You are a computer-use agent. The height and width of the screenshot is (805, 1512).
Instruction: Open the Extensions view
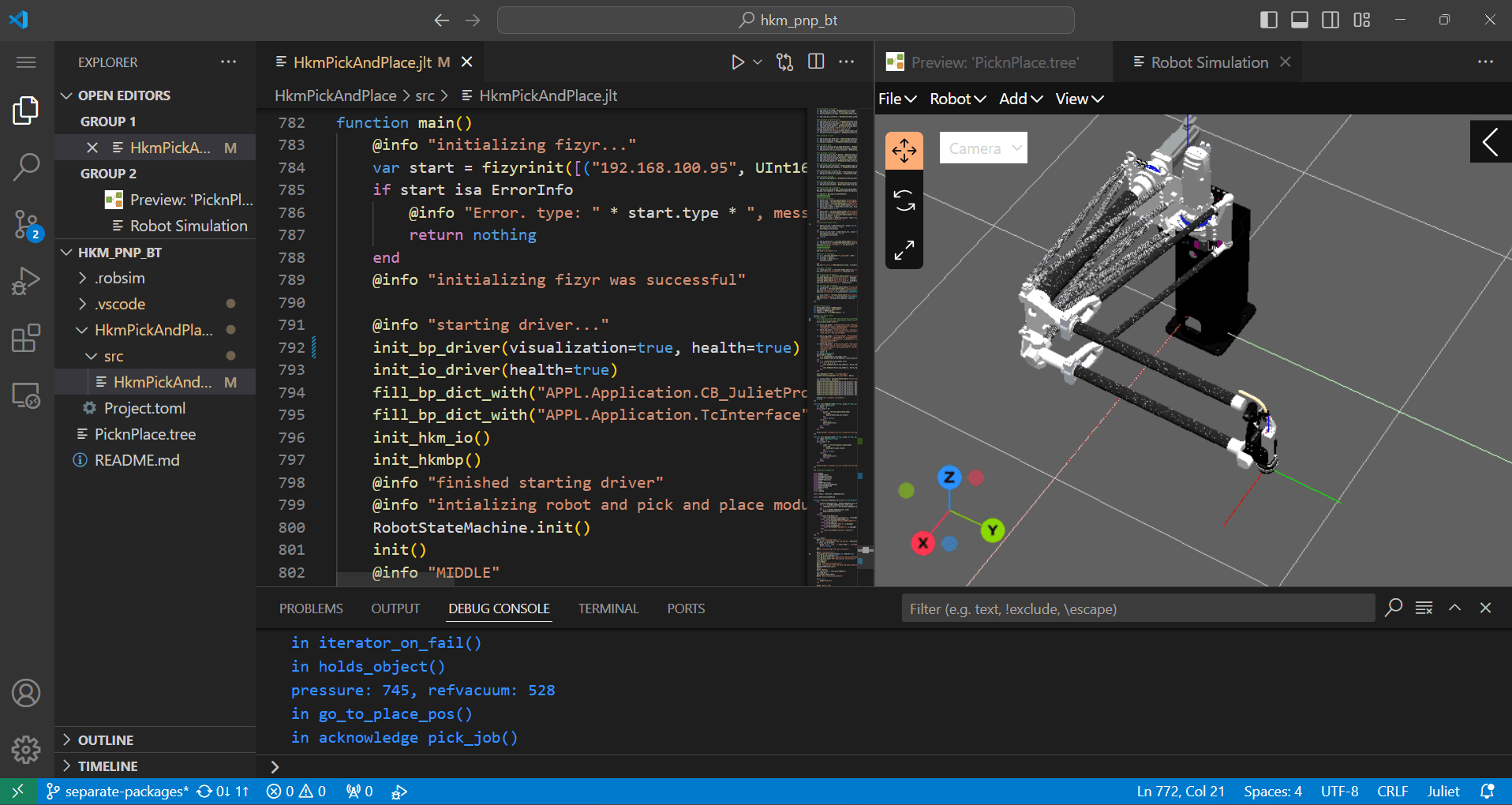pyautogui.click(x=26, y=338)
